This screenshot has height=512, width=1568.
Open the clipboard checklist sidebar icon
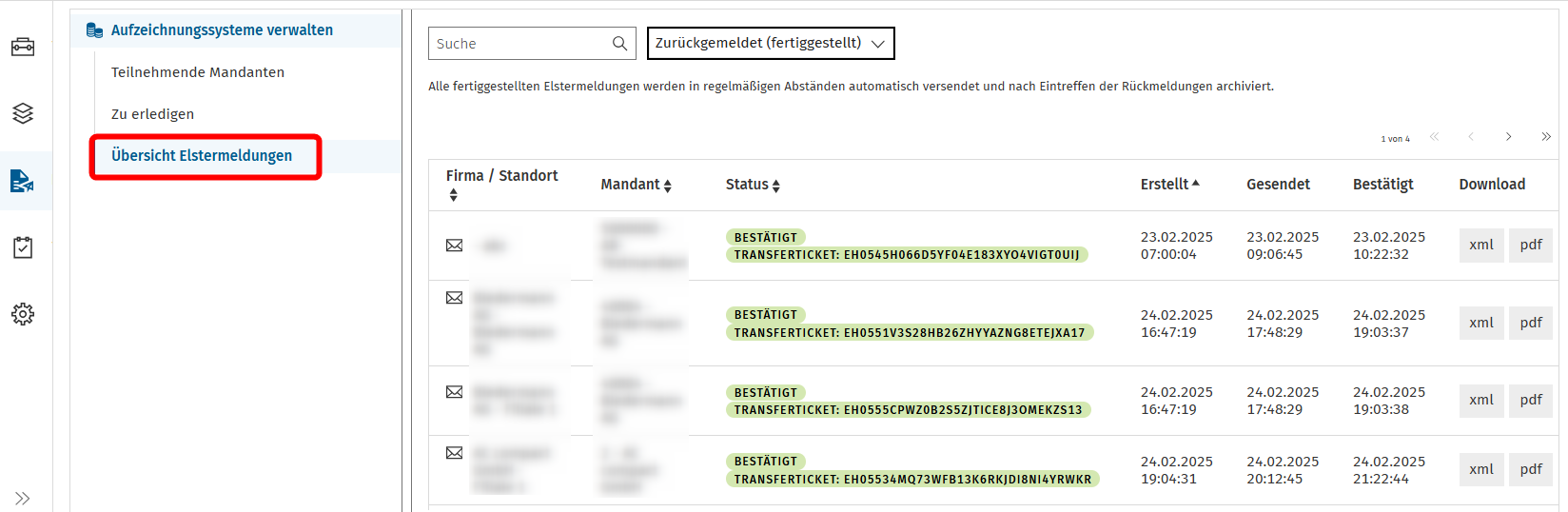pos(23,247)
